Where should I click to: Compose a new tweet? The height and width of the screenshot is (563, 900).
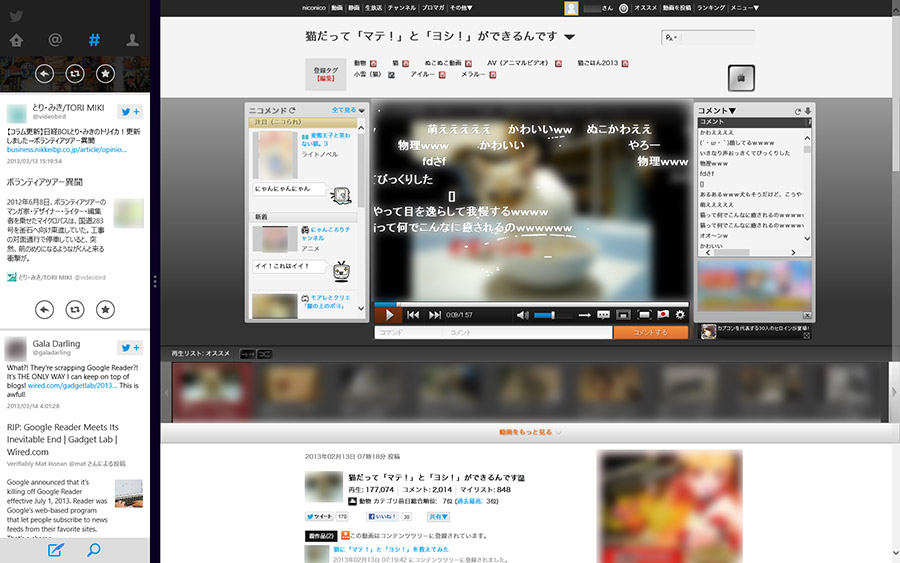[x=56, y=549]
